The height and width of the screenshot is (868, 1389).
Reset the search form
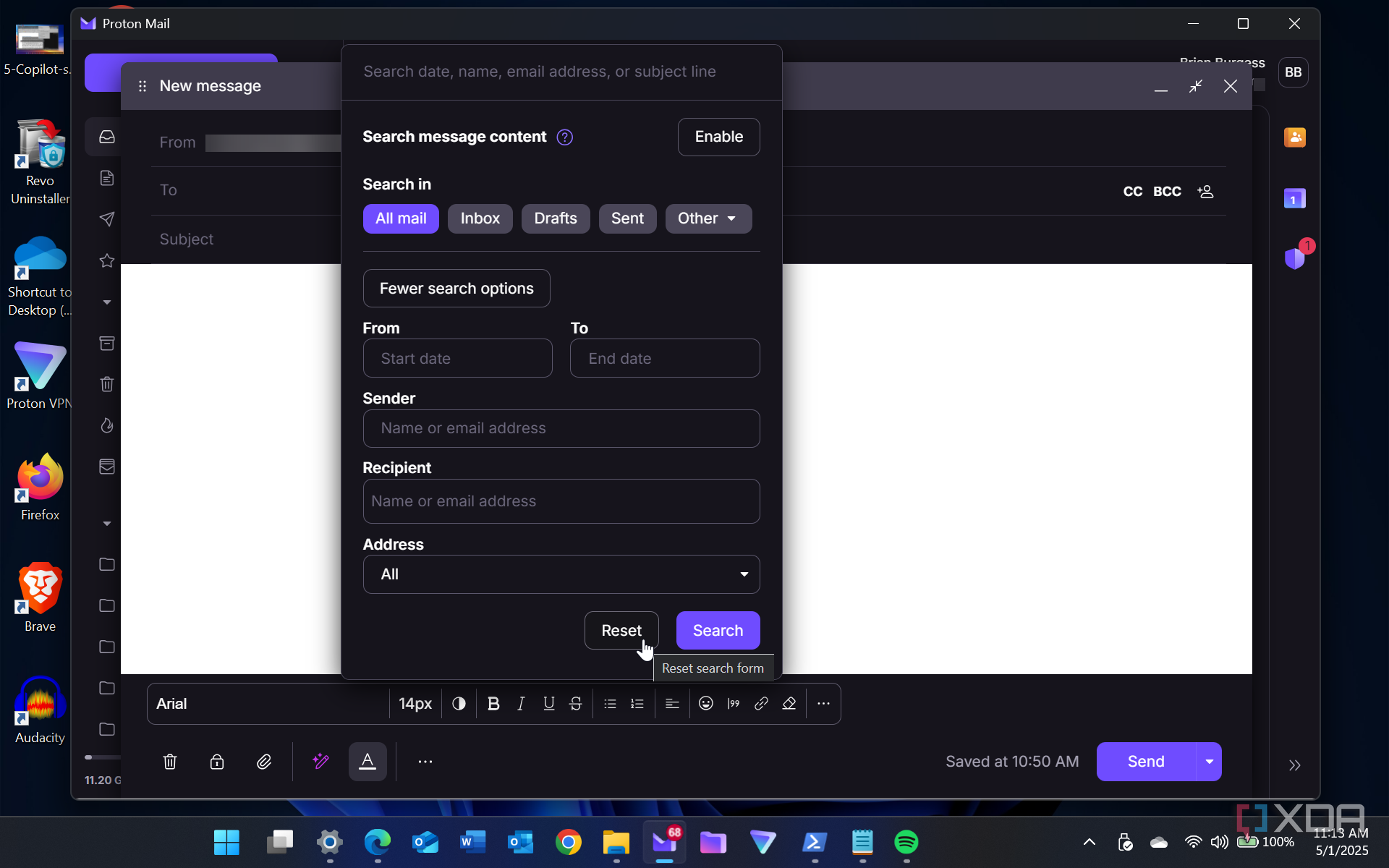coord(621,631)
